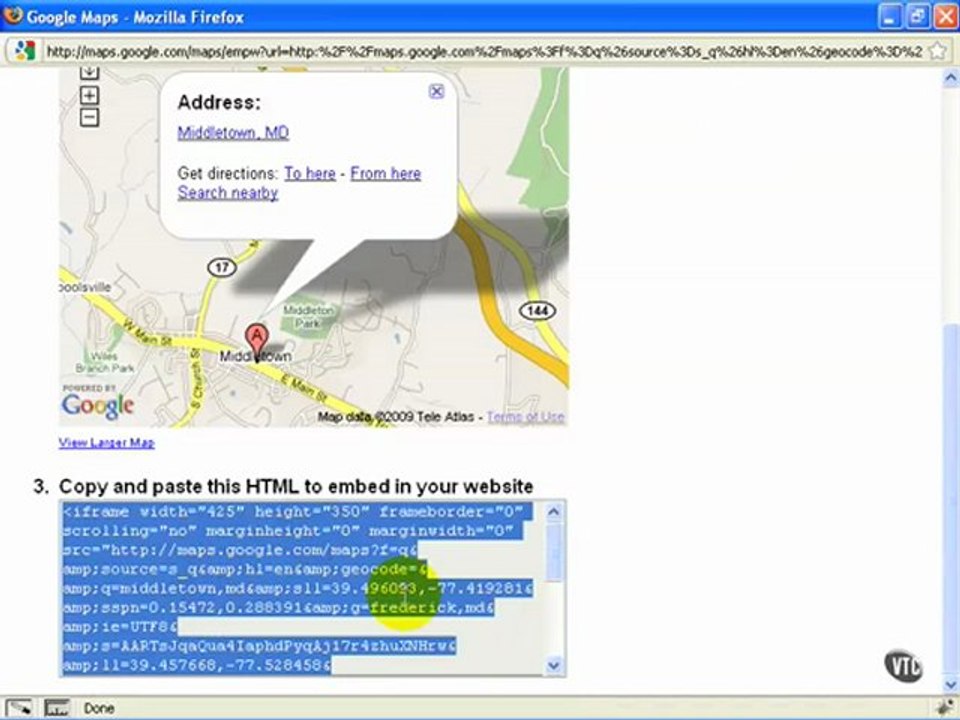Minimize the Firefox window

[889, 16]
